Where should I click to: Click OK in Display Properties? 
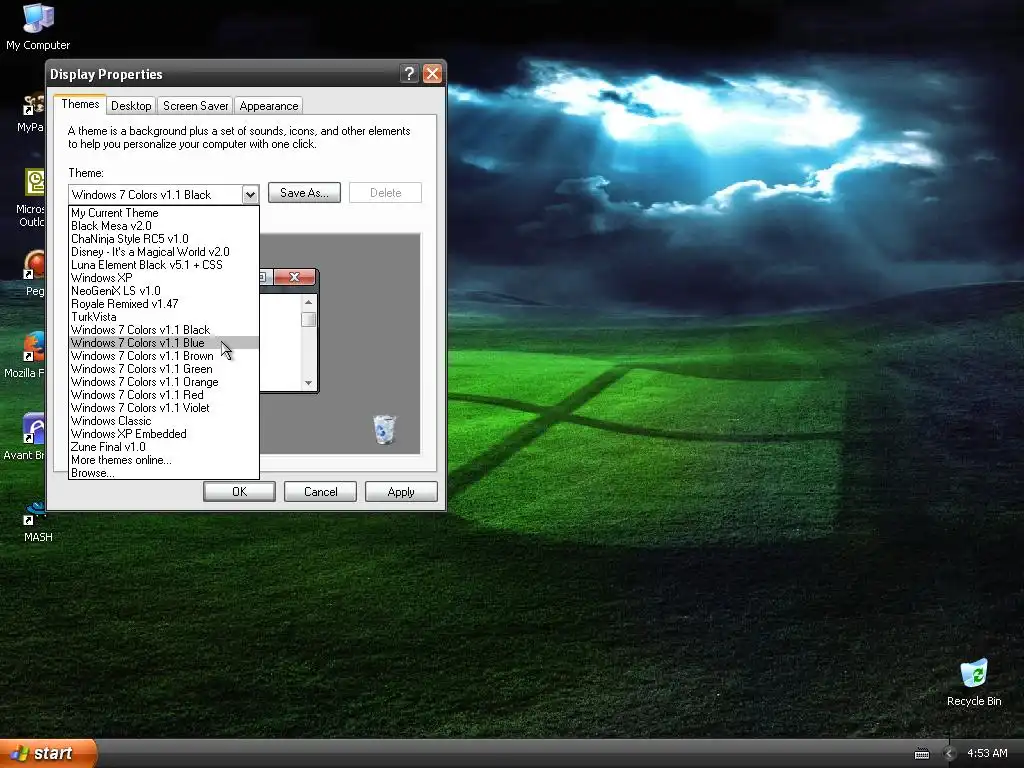tap(239, 492)
